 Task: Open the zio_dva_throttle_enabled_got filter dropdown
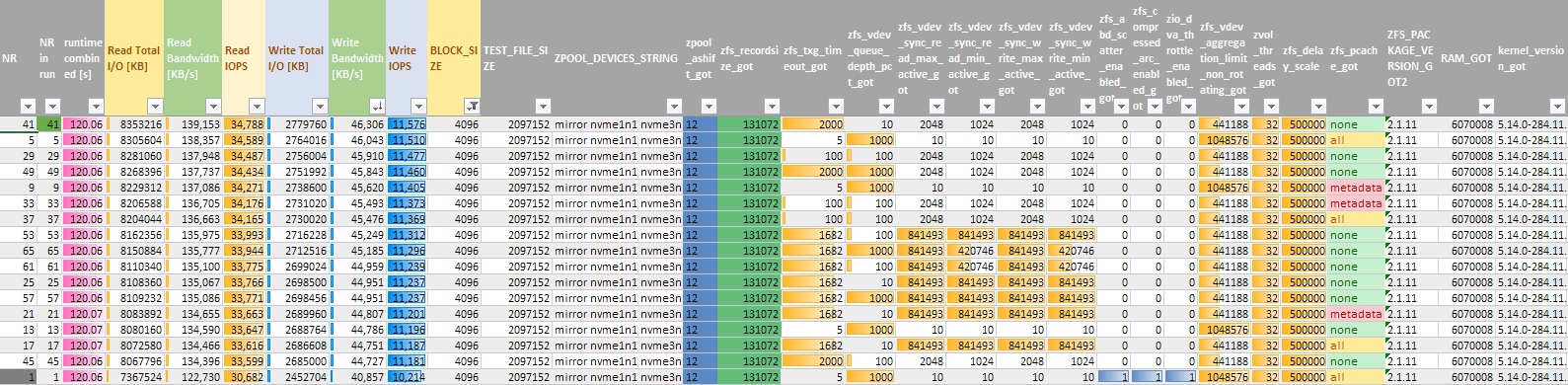[1188, 106]
